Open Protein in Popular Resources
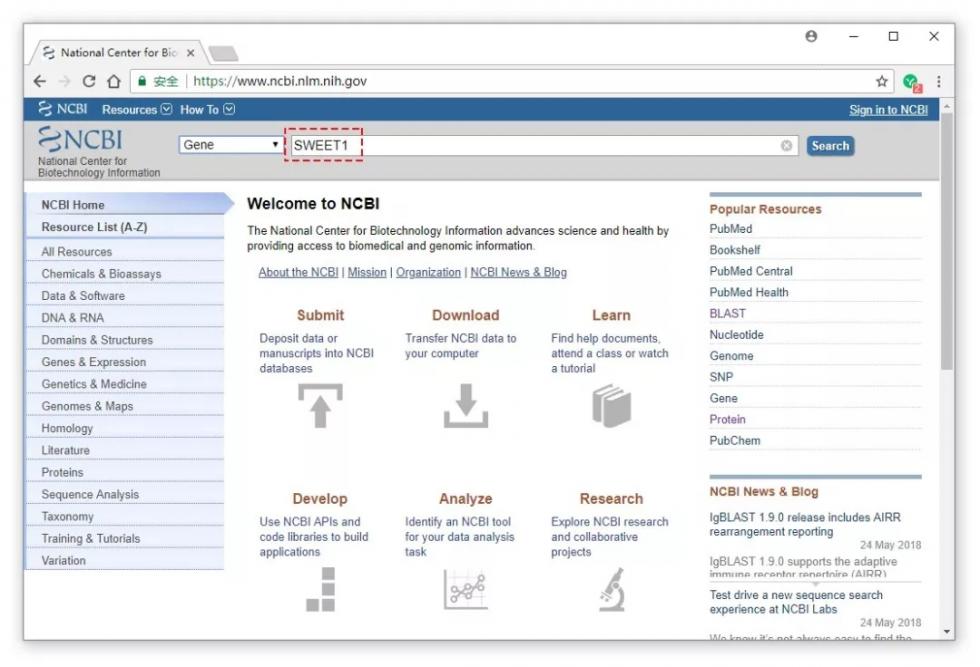 pyautogui.click(x=728, y=419)
